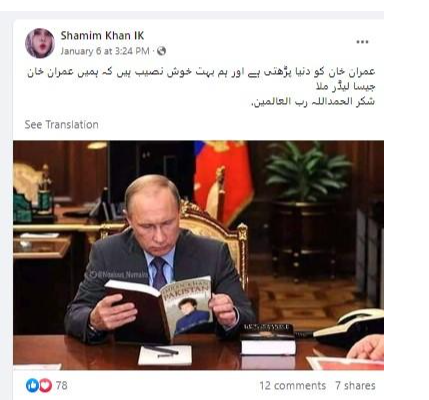View the 12 comments

[293, 386]
